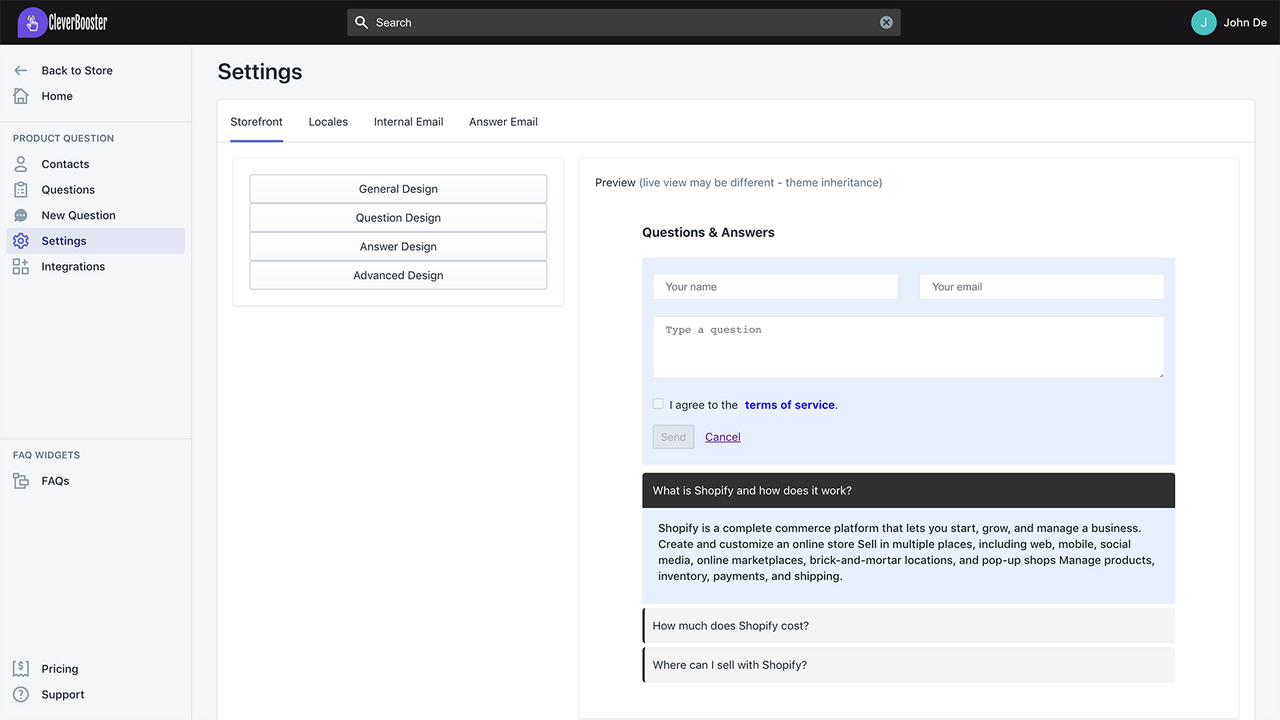The width and height of the screenshot is (1280, 720).
Task: Open Settings via the gear icon
Action: (20, 240)
